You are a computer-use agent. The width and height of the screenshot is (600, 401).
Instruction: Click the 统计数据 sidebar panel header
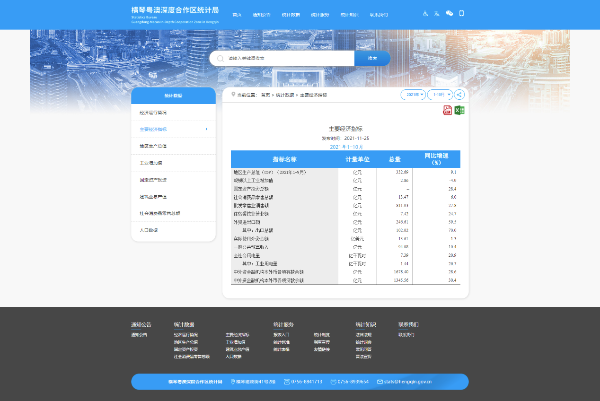click(173, 96)
